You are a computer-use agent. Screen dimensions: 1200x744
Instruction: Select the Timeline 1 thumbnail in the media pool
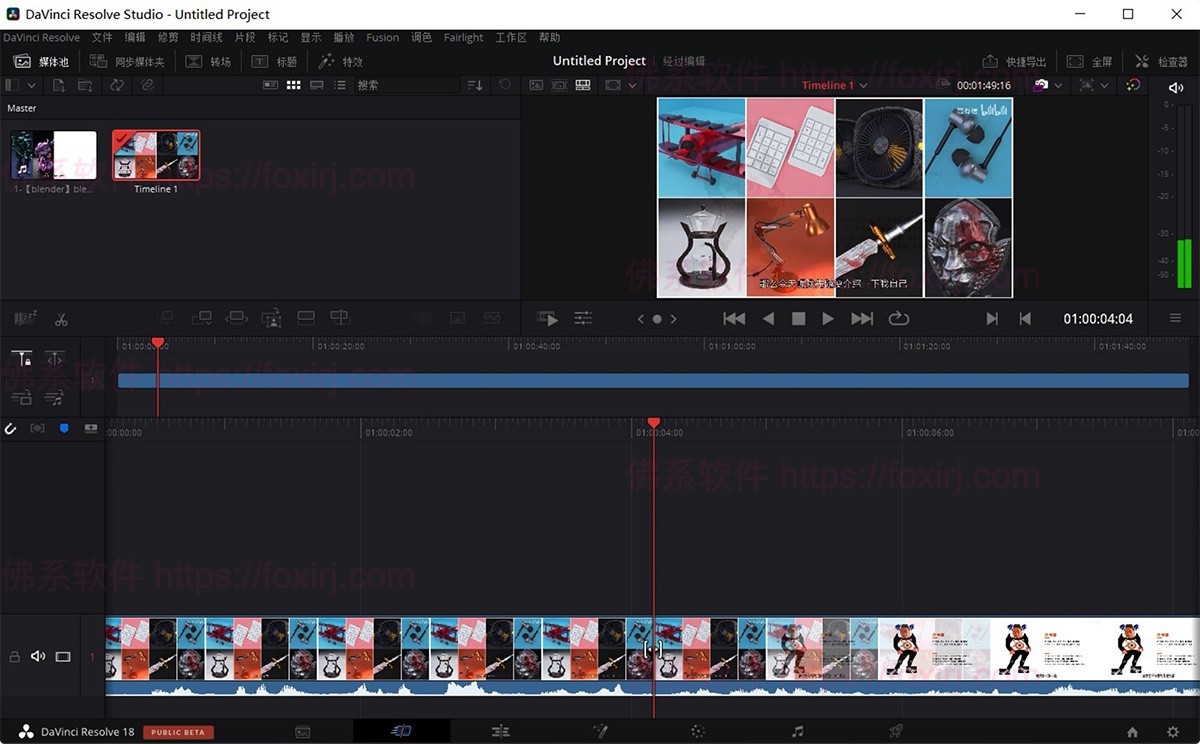point(155,153)
